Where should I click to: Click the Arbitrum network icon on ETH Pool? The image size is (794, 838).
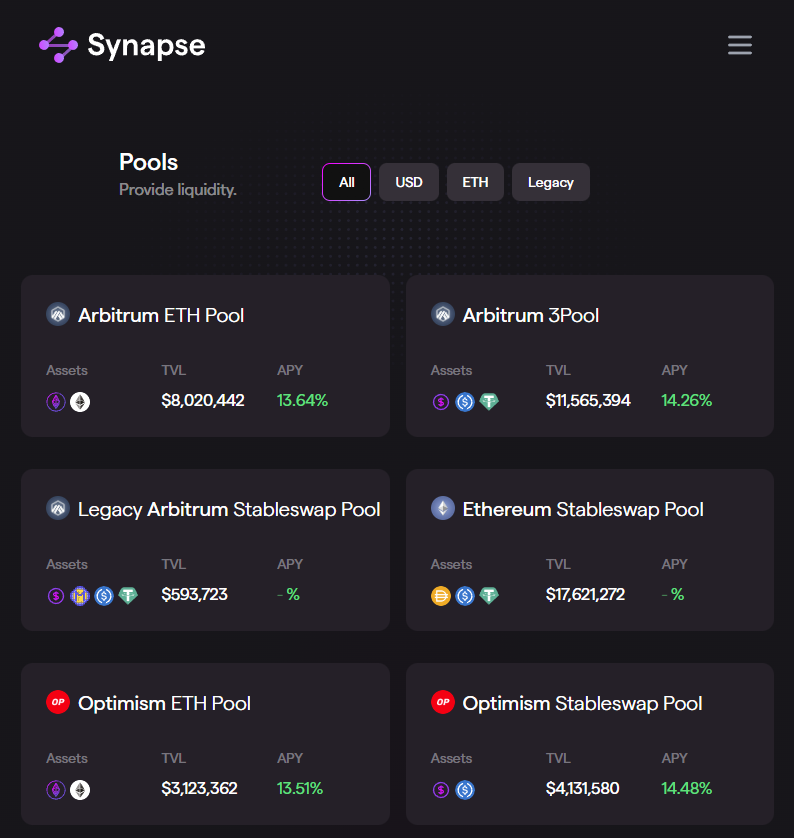(58, 315)
